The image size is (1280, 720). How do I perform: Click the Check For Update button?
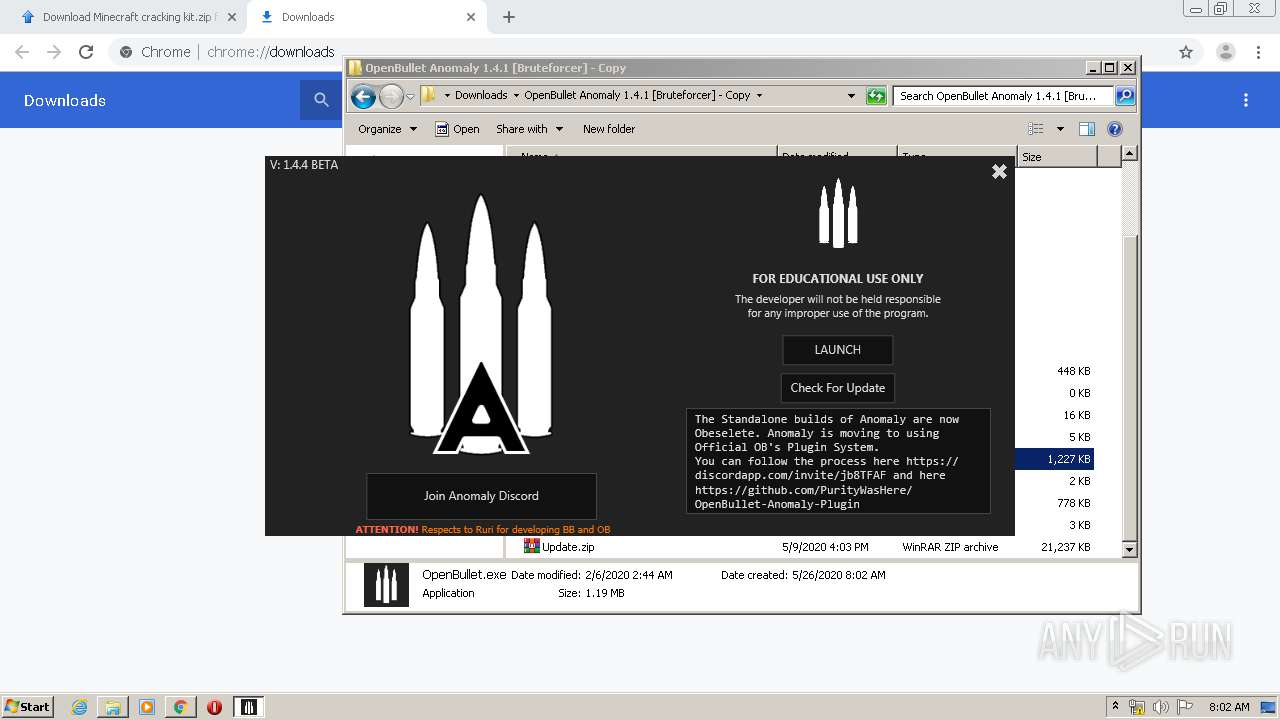(x=837, y=388)
